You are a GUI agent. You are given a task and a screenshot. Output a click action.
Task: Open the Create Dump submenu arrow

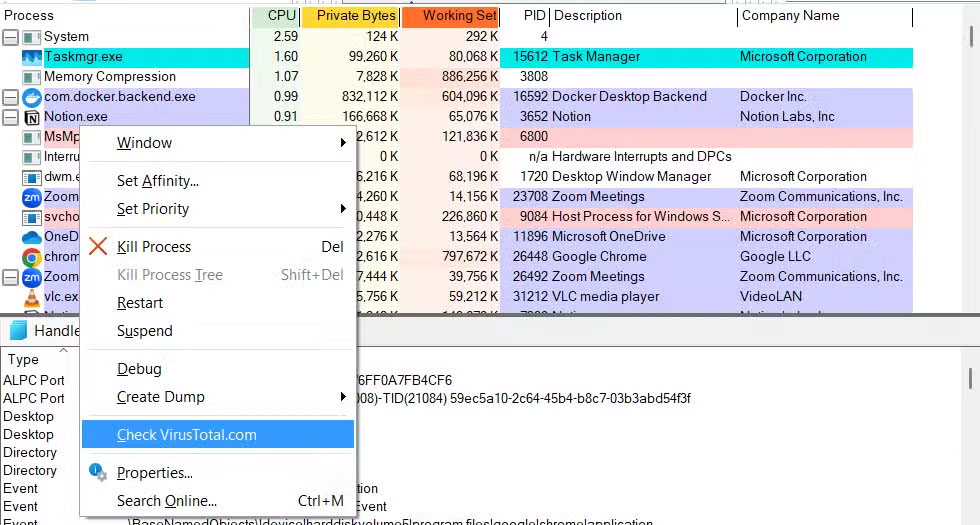[x=343, y=397]
